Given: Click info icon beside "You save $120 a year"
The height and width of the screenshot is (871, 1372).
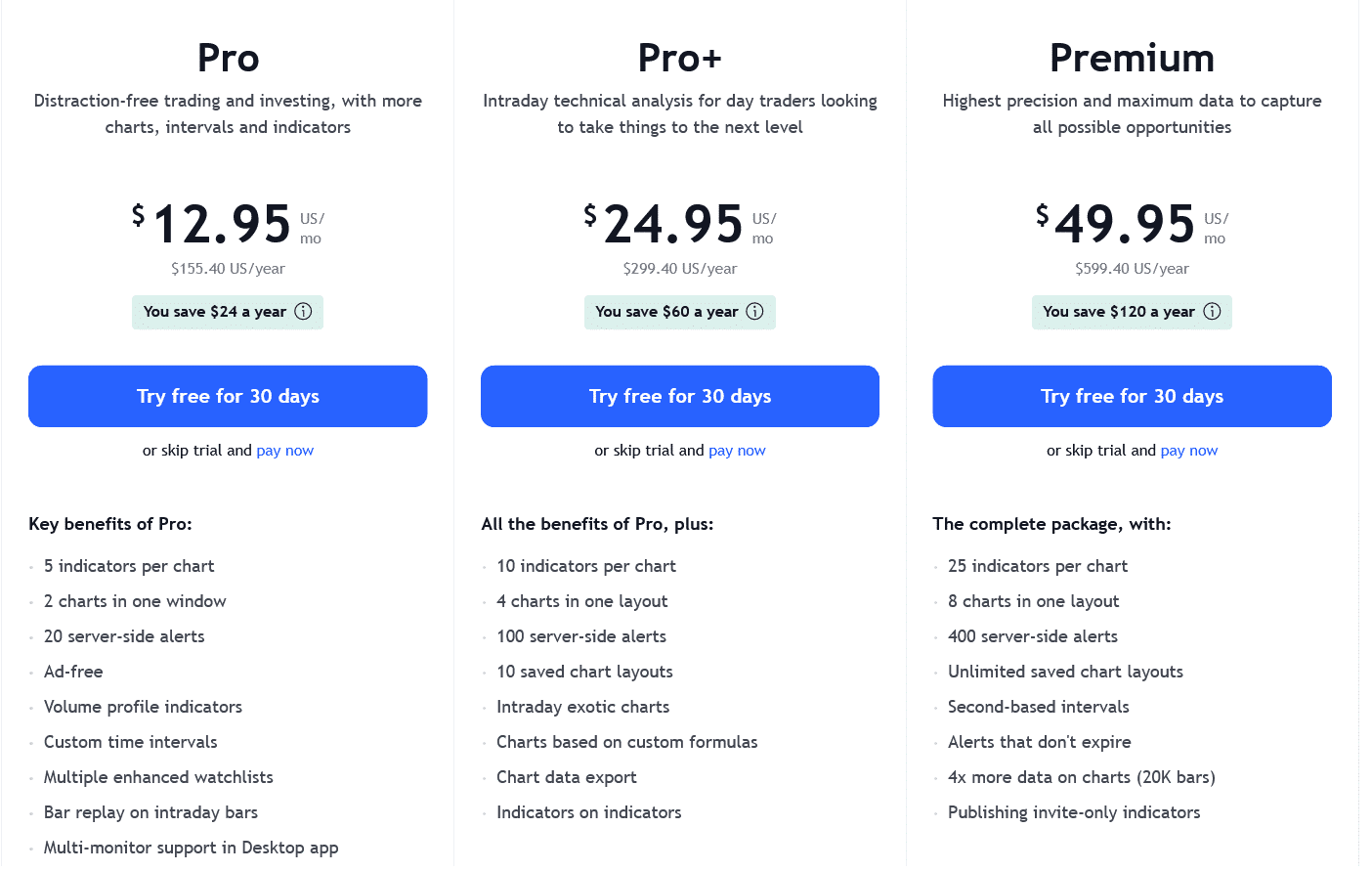Looking at the screenshot, I should pyautogui.click(x=1212, y=312).
